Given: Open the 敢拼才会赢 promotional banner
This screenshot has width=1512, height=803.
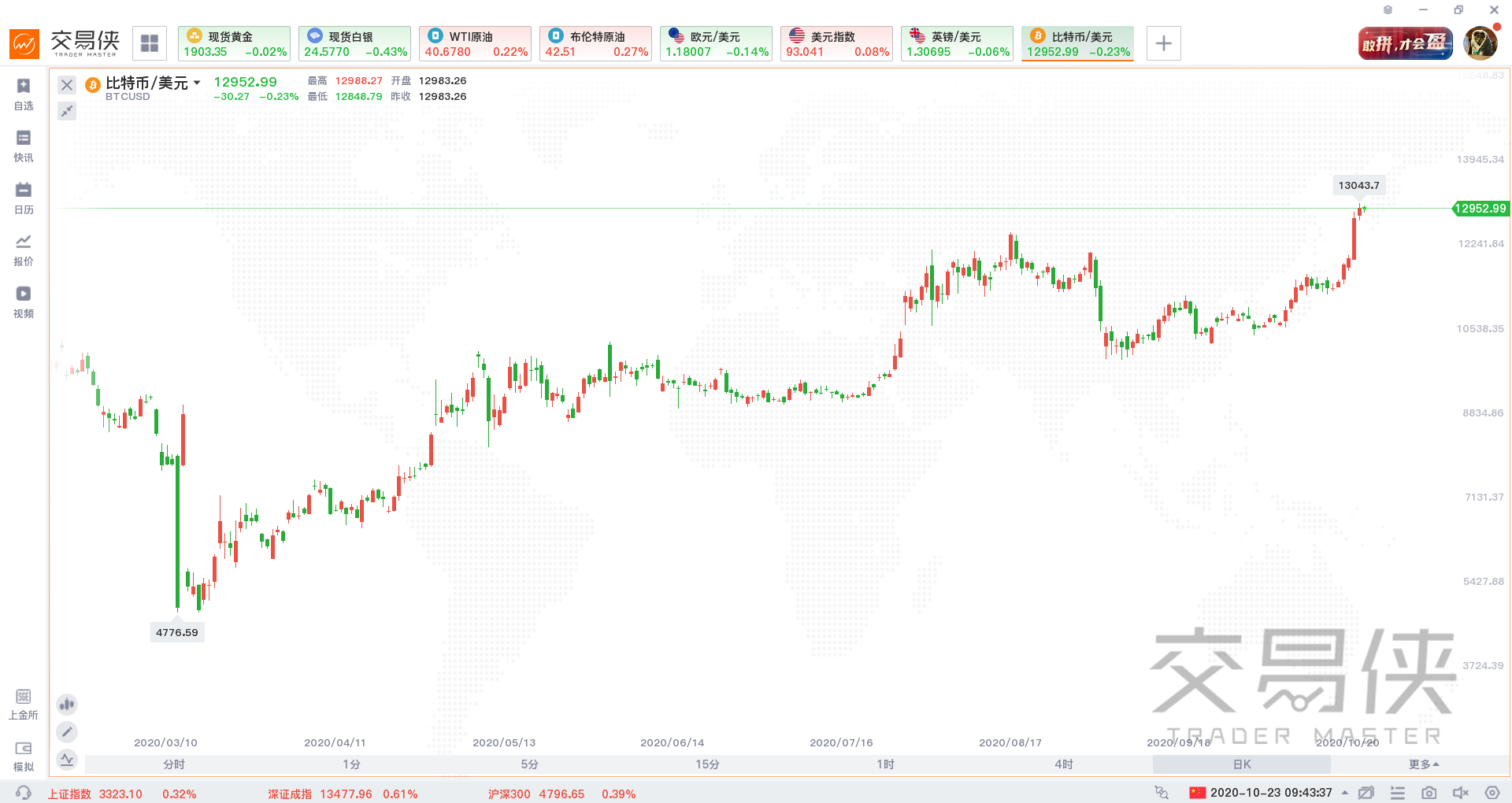Looking at the screenshot, I should 1406,43.
